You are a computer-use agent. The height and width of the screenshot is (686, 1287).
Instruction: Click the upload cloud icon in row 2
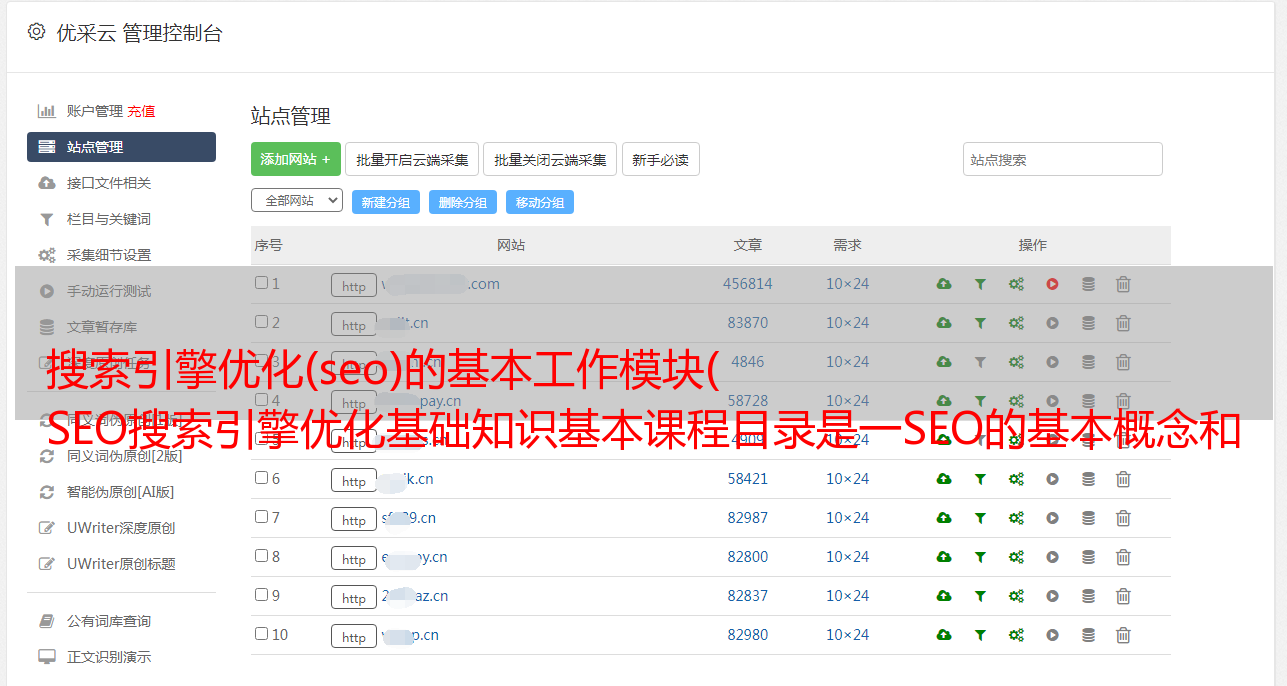click(x=944, y=323)
